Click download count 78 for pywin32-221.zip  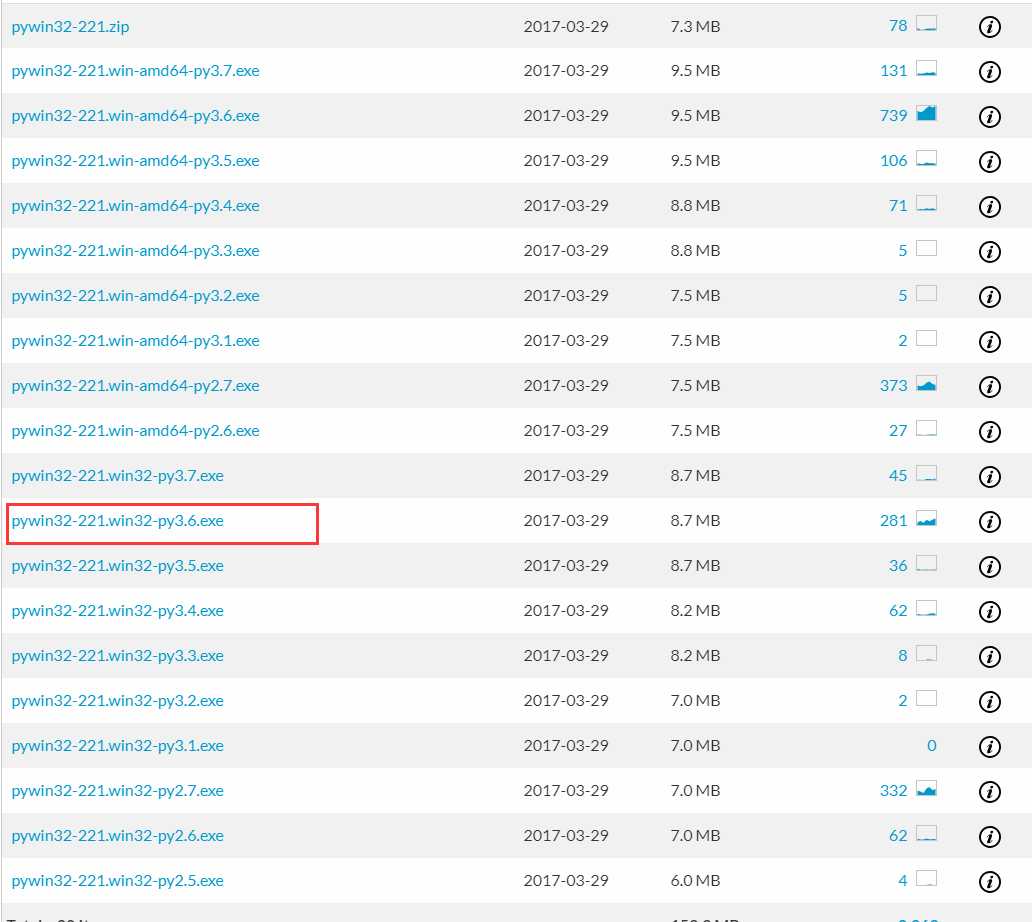click(898, 26)
